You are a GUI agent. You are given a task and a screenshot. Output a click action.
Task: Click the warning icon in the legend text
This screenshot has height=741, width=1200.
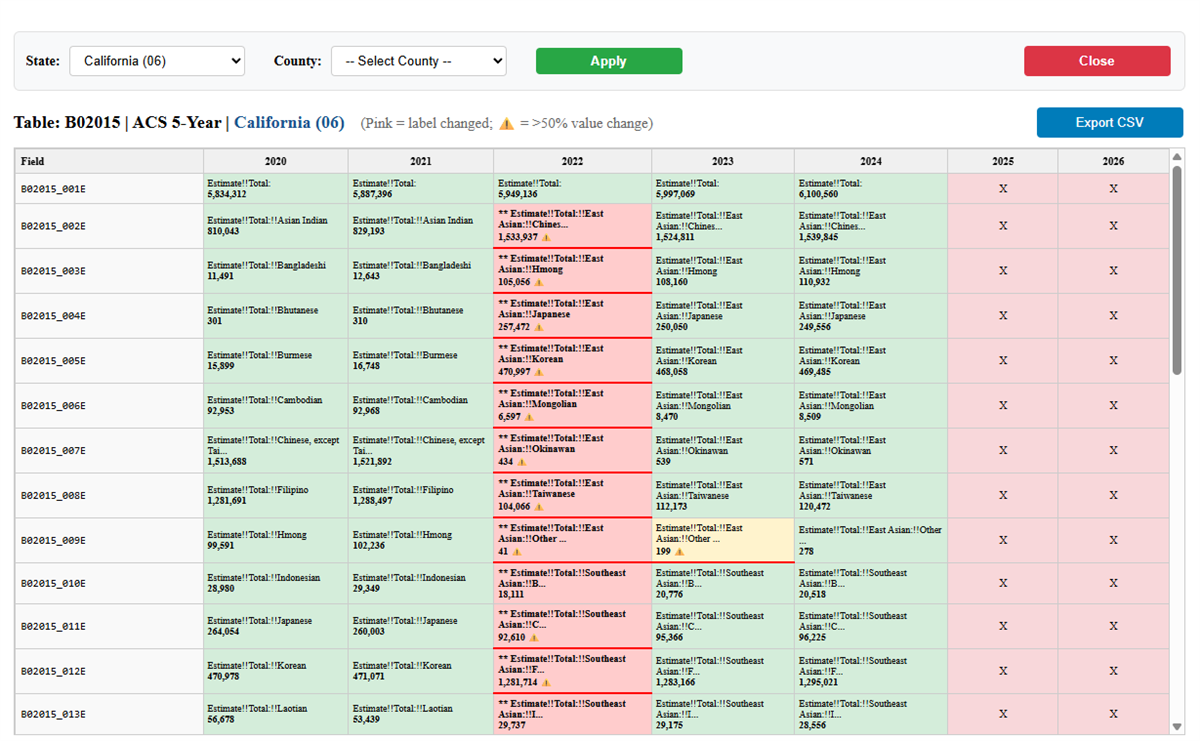(x=506, y=123)
